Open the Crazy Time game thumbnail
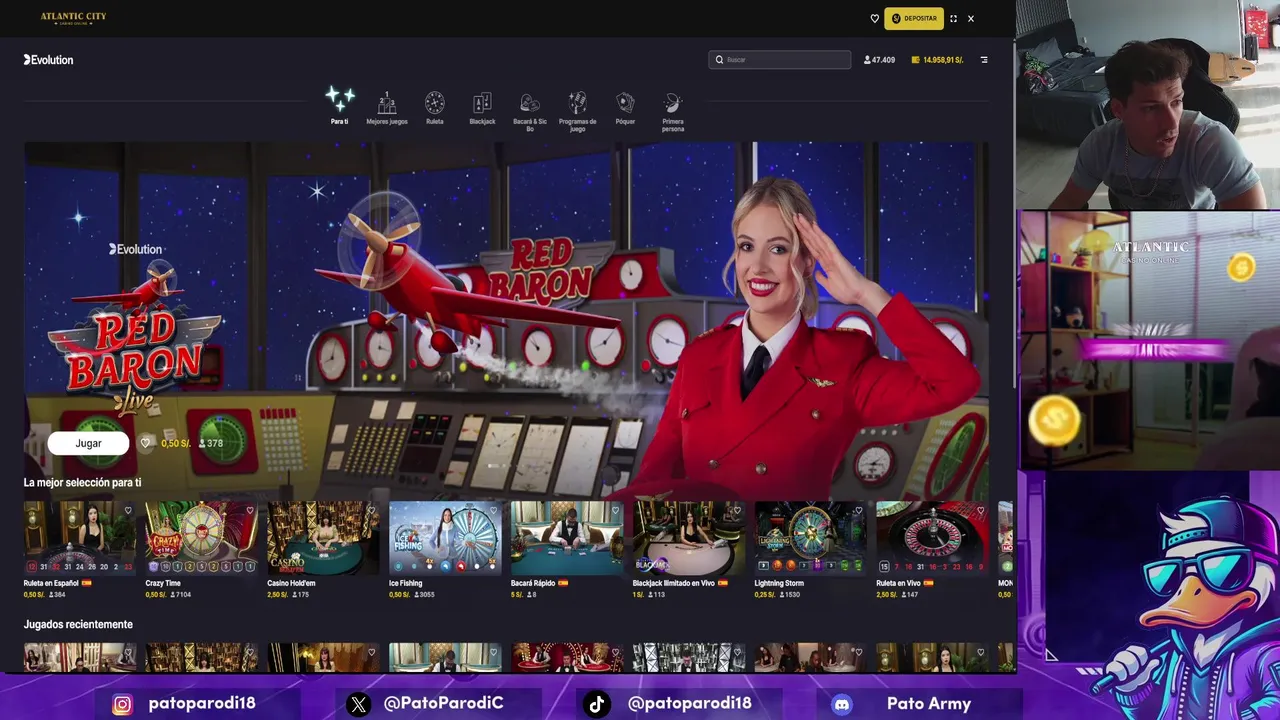The height and width of the screenshot is (720, 1280). [201, 537]
